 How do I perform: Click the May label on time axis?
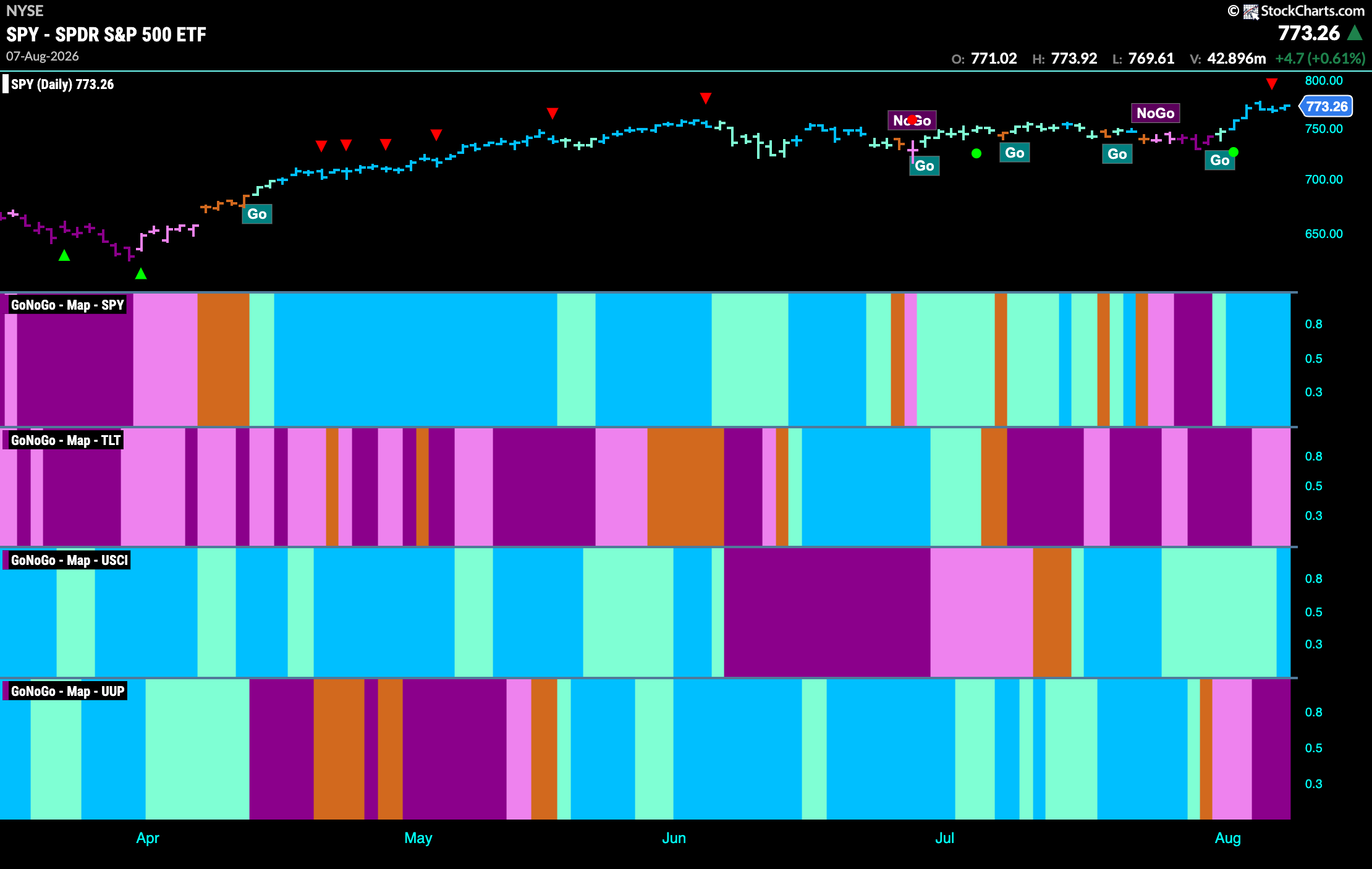tap(418, 838)
